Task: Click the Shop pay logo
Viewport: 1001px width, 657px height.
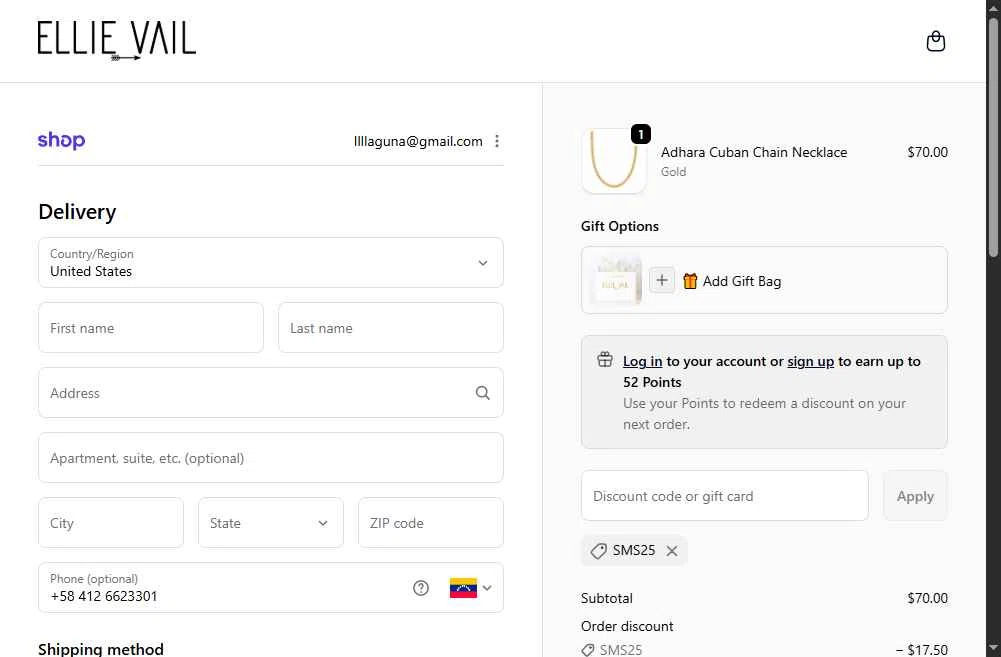Action: (61, 140)
